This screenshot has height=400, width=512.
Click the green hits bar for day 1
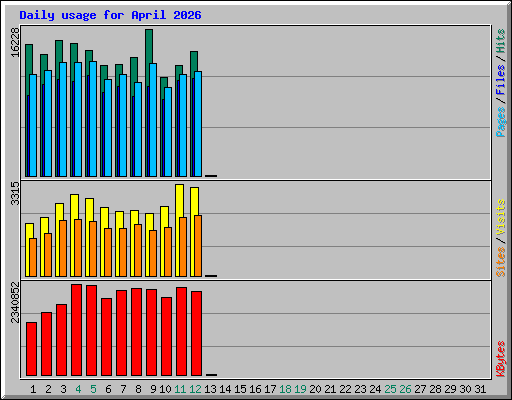tap(29, 59)
